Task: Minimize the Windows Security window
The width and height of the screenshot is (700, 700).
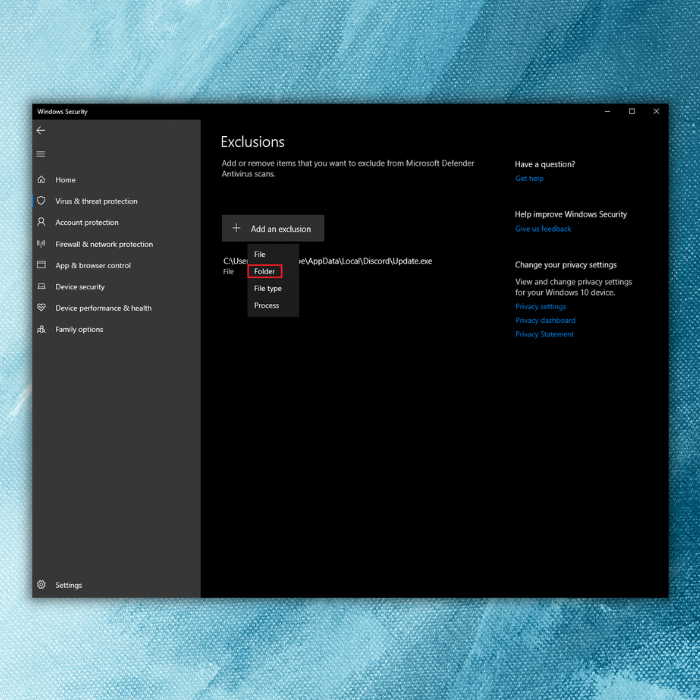Action: pos(607,111)
